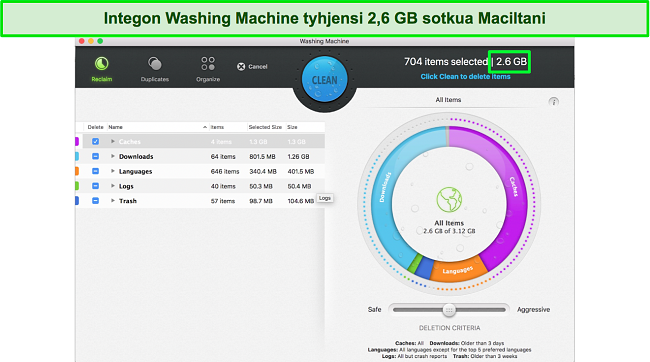Toggle the Downloads delete checkbox
Screen dimensions: 650x362
95,156
